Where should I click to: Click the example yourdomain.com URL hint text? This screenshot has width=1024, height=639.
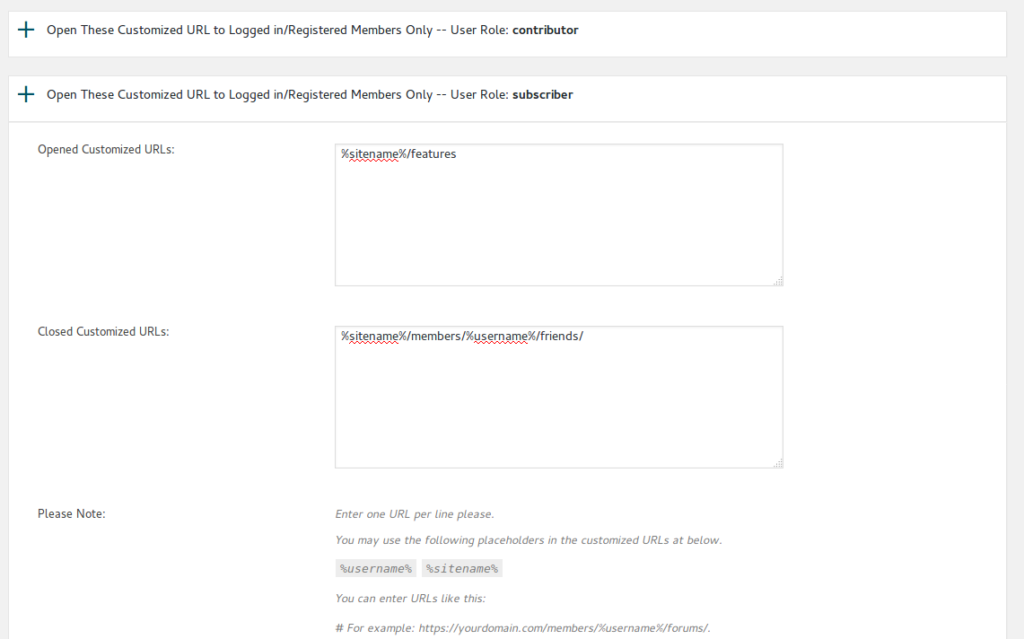523,627
